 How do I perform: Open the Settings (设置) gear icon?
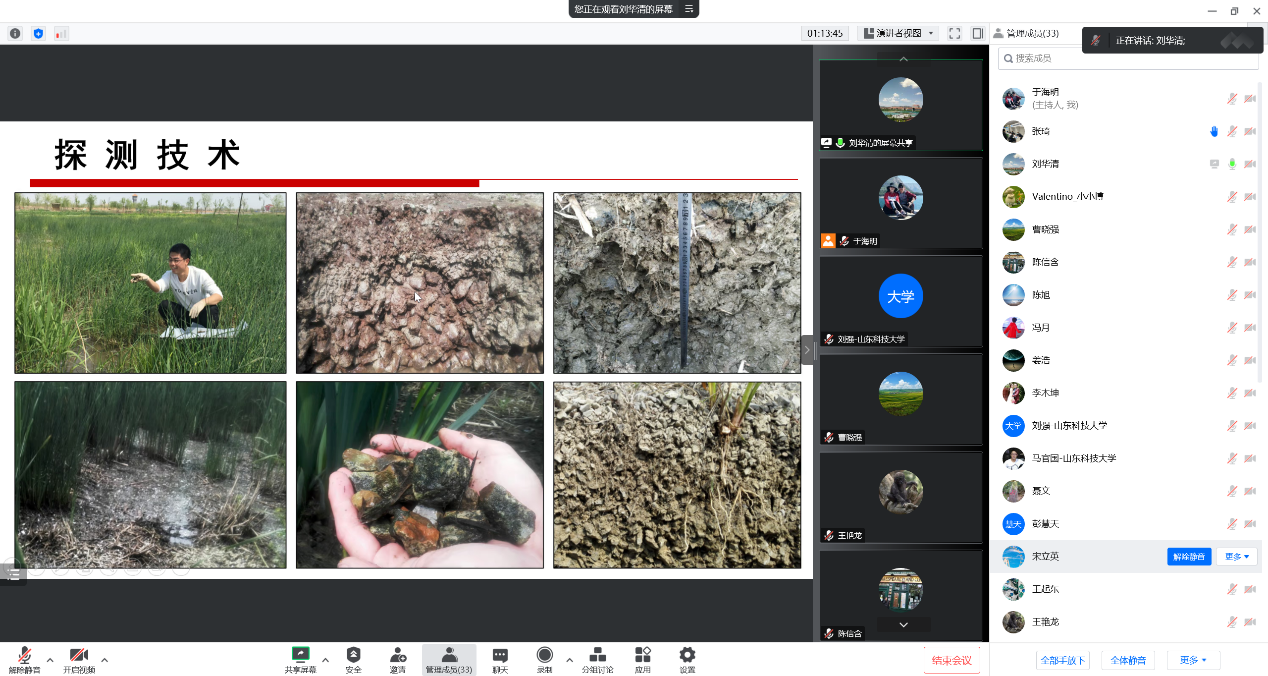pyautogui.click(x=687, y=656)
